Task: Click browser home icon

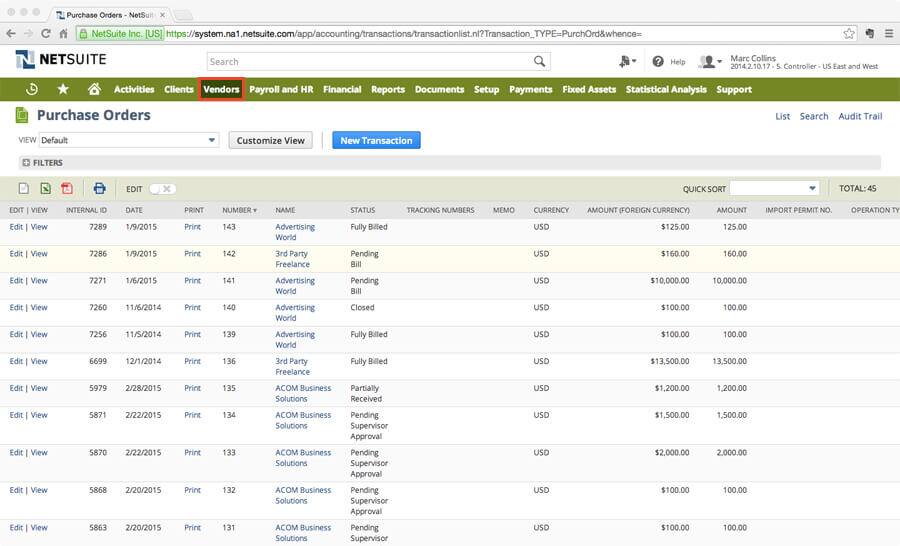Action: tap(63, 34)
